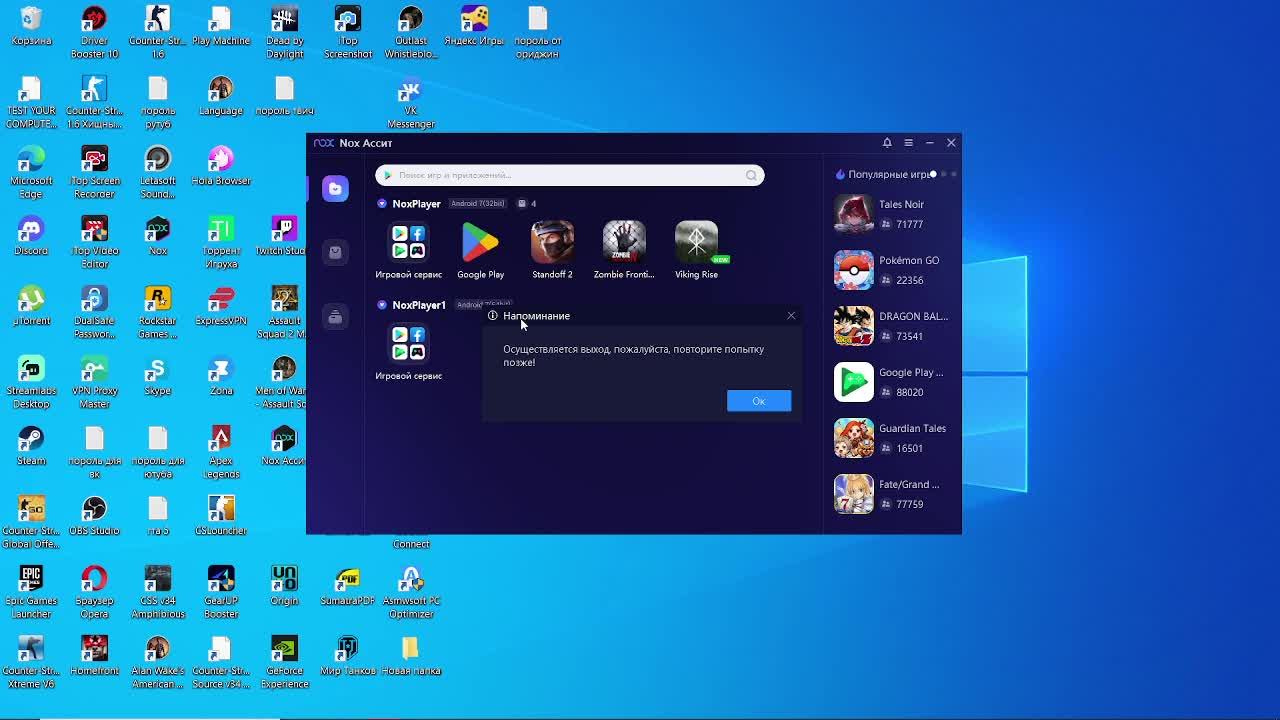
Task: Select µTorrent desktop shortcut
Action: click(x=31, y=307)
